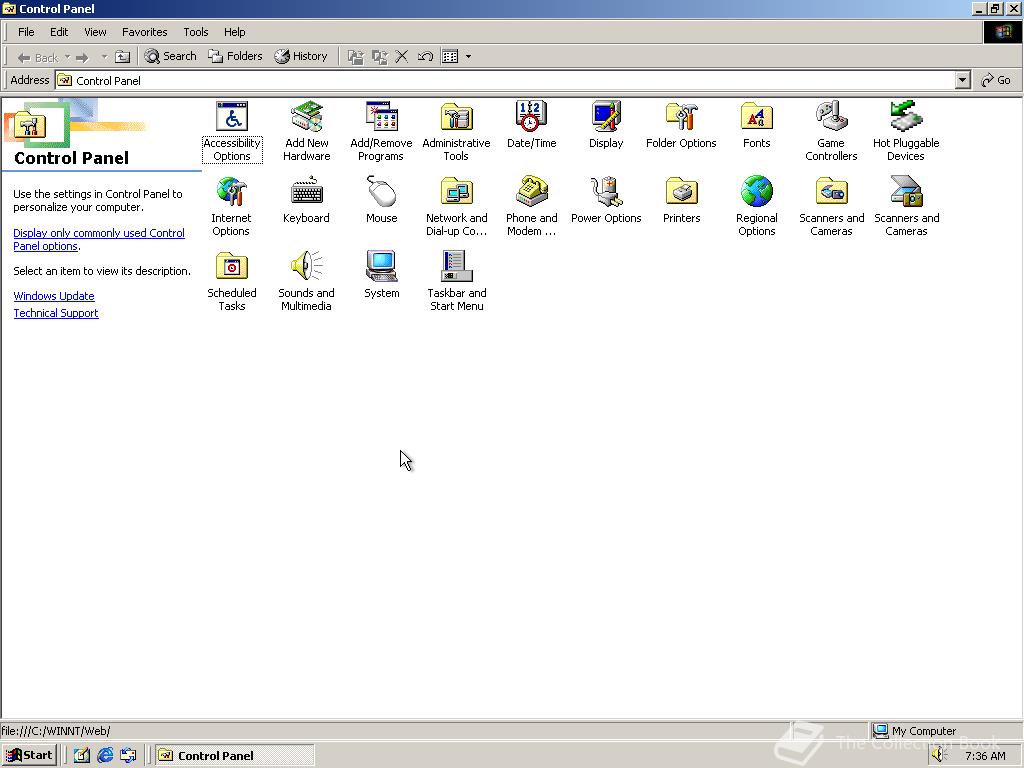Expand the Forward history dropdown arrow

(x=104, y=57)
